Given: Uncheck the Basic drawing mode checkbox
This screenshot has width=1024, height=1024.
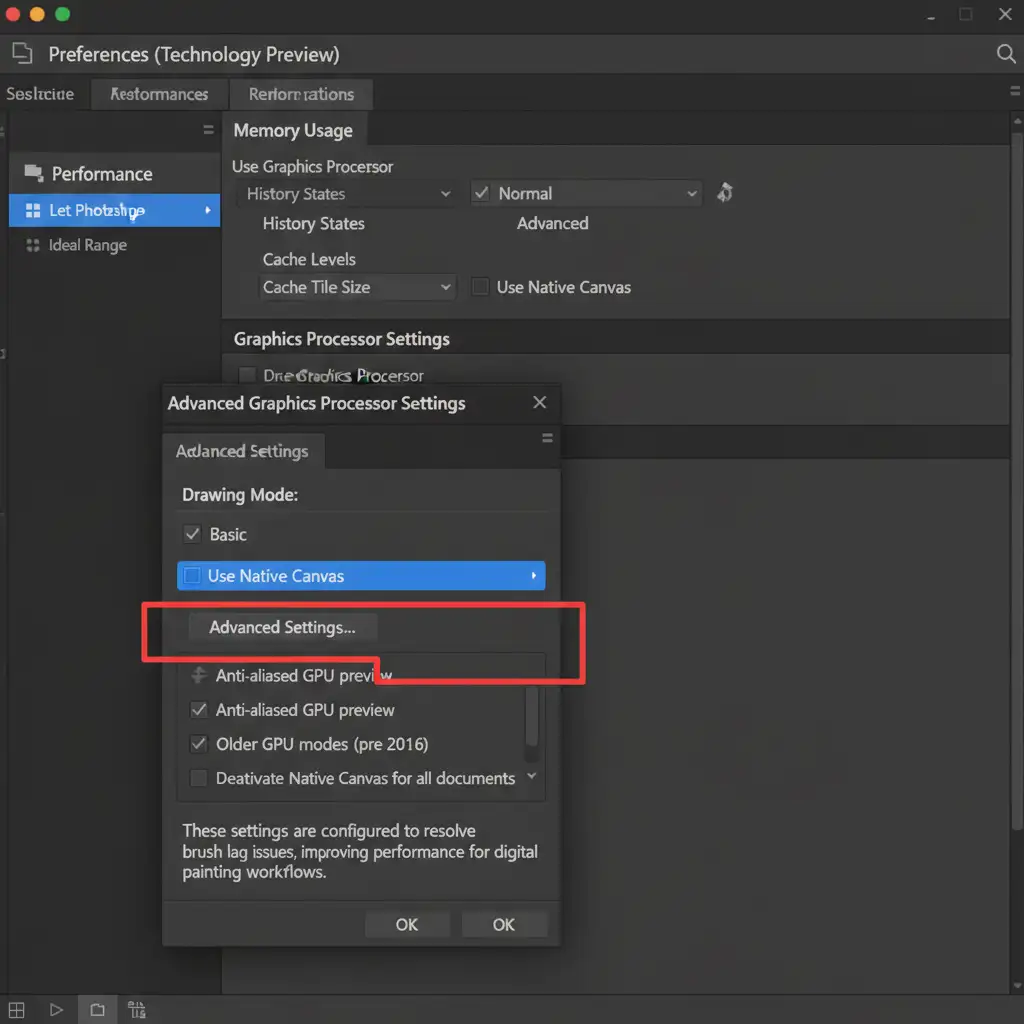Looking at the screenshot, I should tap(192, 534).
